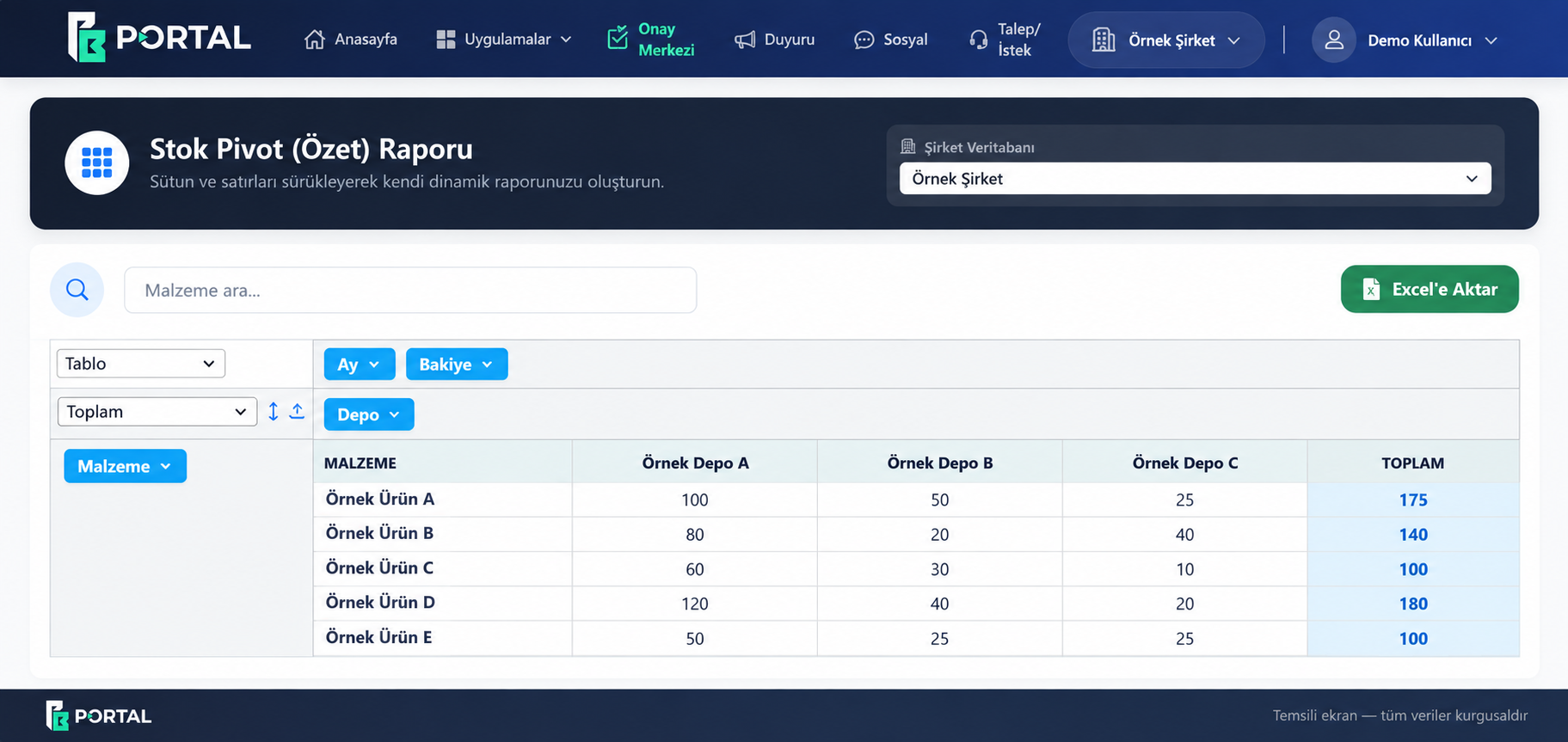Click the Malzeme ara search field
The width and height of the screenshot is (1568, 742).
coord(410,290)
